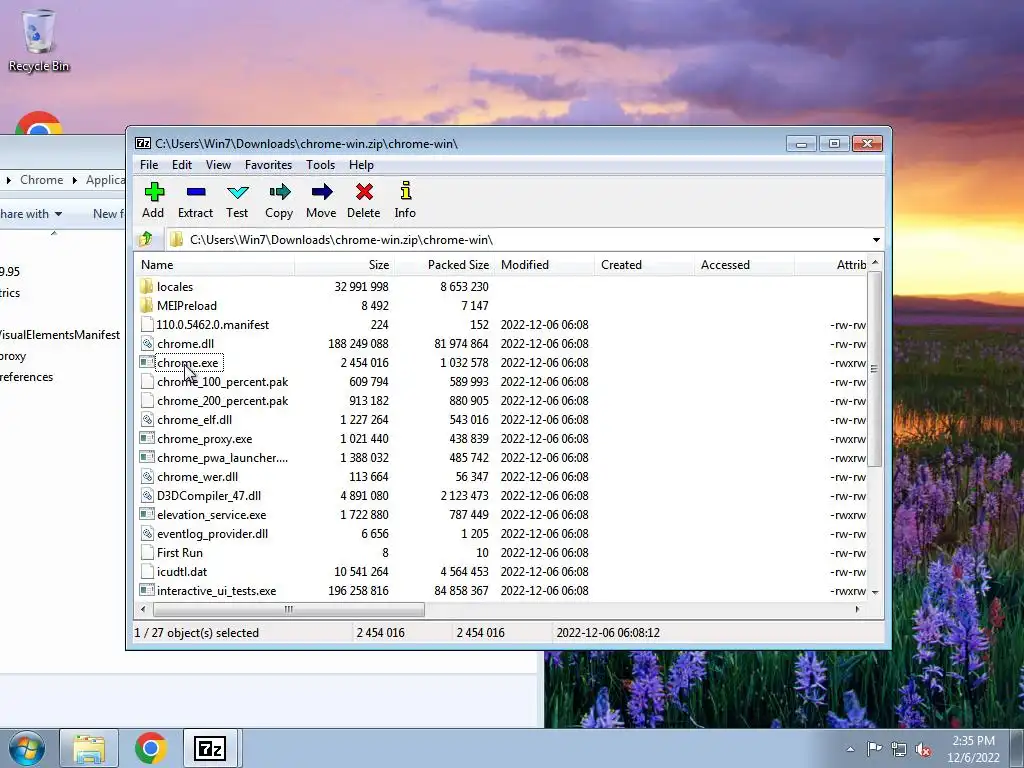Click the Windows Start button
Image resolution: width=1024 pixels, height=768 pixels.
point(27,748)
